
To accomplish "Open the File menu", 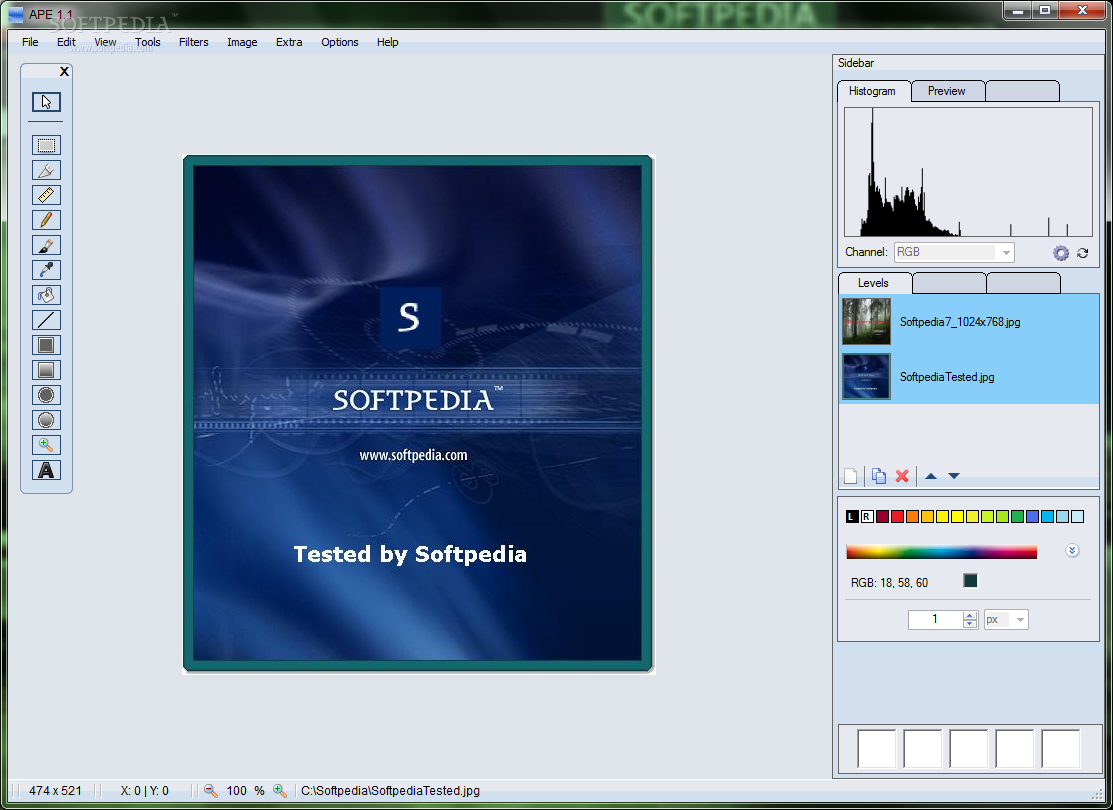I will [x=31, y=42].
